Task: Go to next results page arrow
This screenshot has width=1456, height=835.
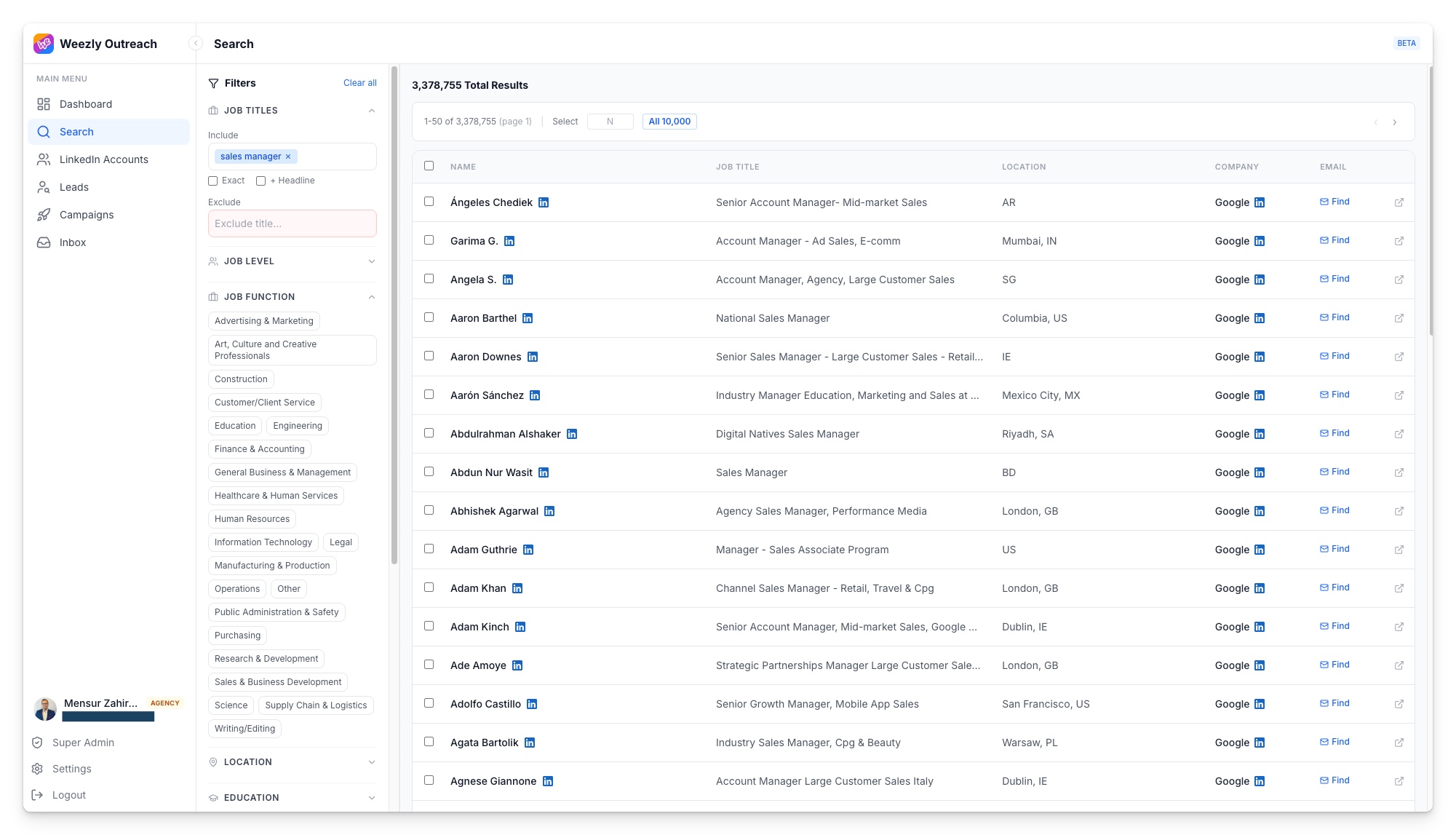Action: pyautogui.click(x=1394, y=122)
